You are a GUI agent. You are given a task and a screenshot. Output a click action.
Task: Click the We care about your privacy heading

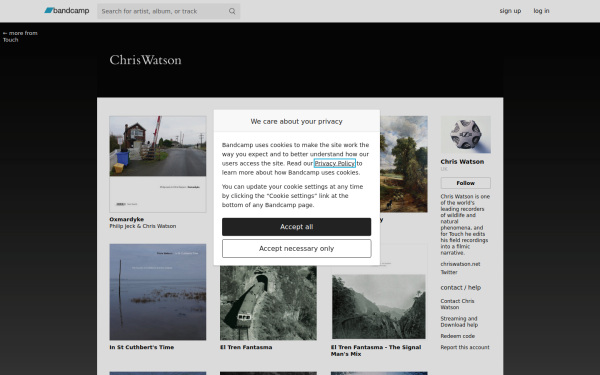[296, 121]
